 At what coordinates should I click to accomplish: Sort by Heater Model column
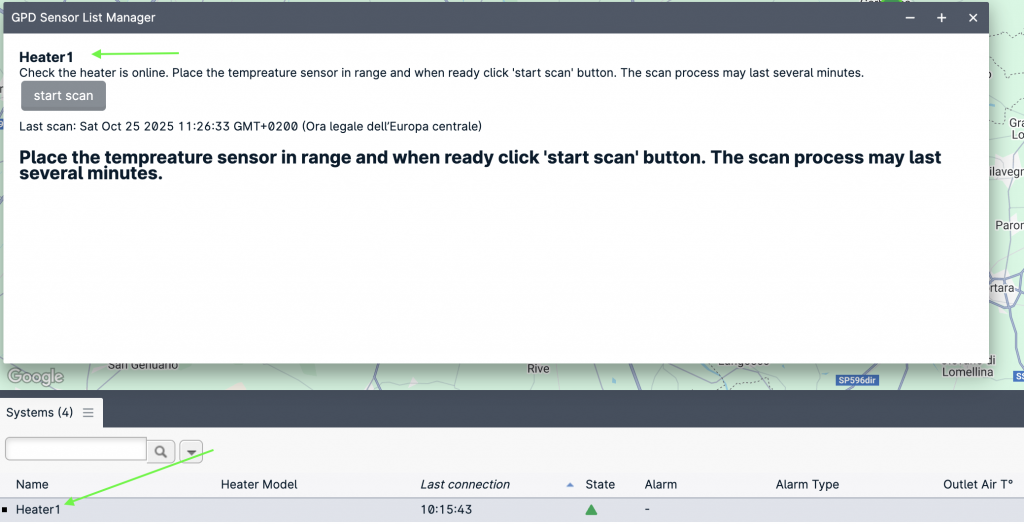tap(259, 484)
